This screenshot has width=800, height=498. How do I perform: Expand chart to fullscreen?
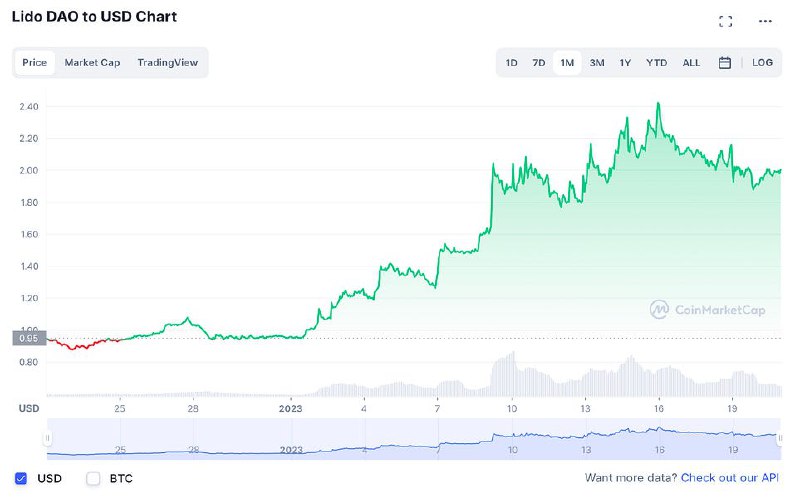[x=726, y=22]
